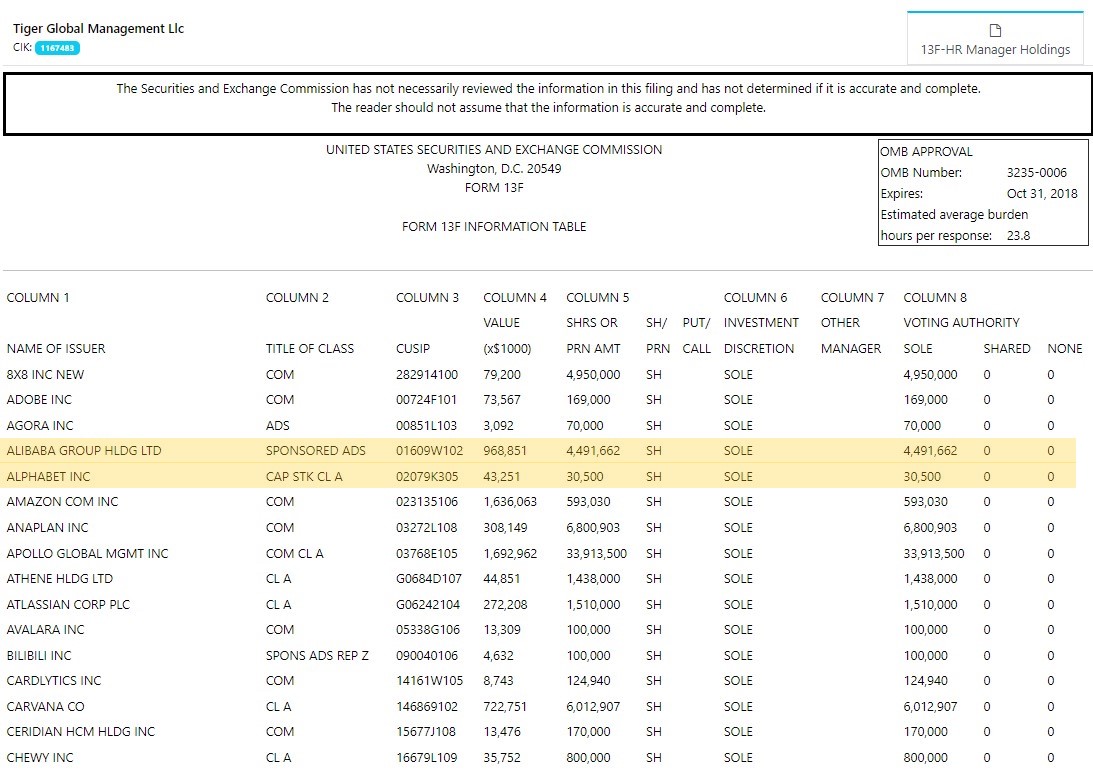
Task: Click the ANAPLAN INC shares amount 6,800,903
Action: pos(593,528)
